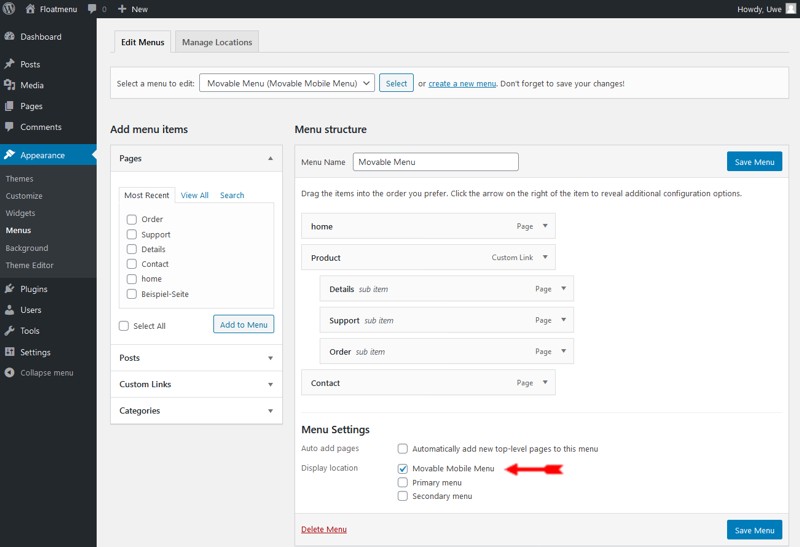
Task: Open the Tools wrench icon
Action: pyautogui.click(x=9, y=330)
